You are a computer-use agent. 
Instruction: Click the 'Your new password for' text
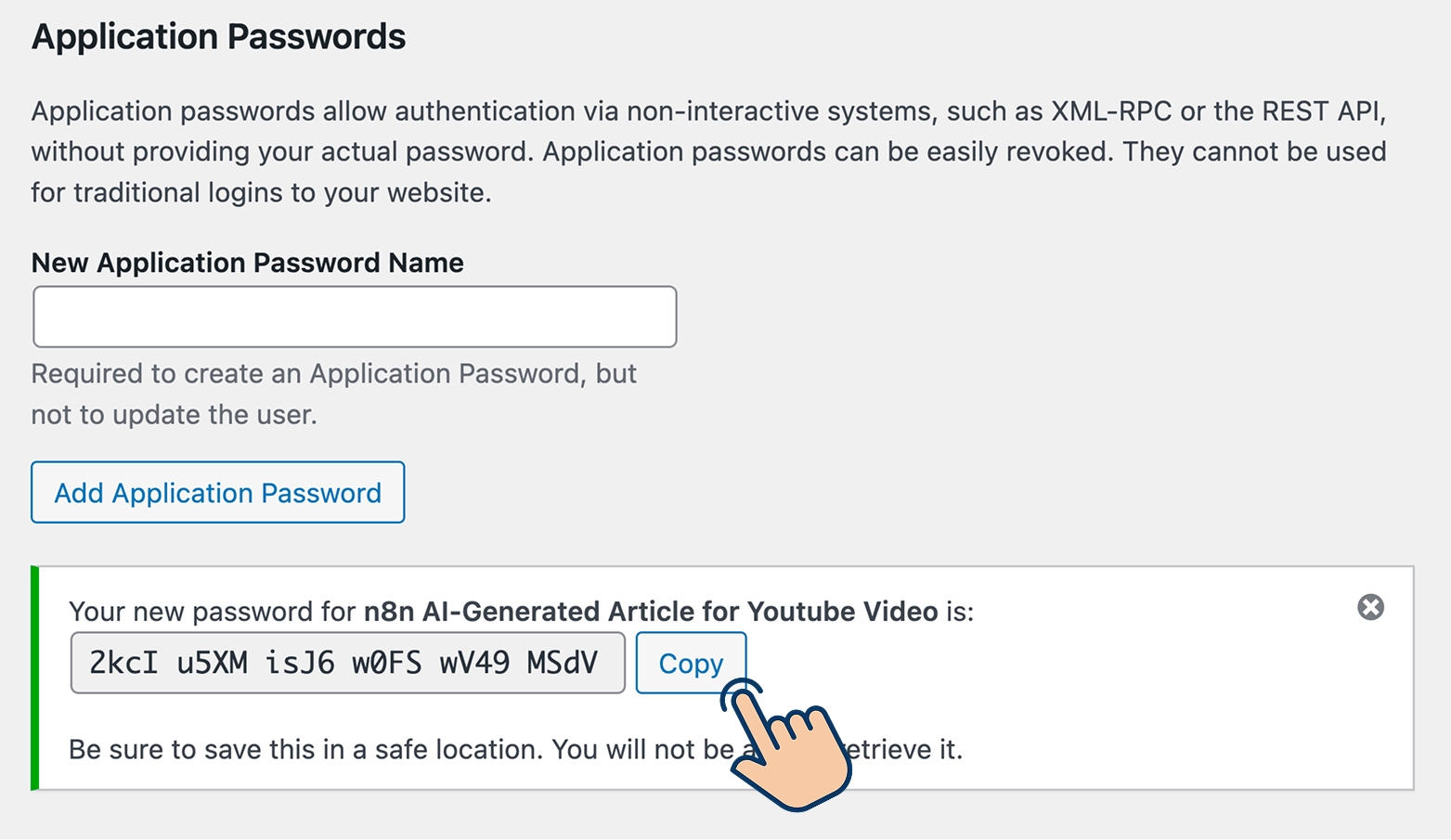[x=212, y=612]
